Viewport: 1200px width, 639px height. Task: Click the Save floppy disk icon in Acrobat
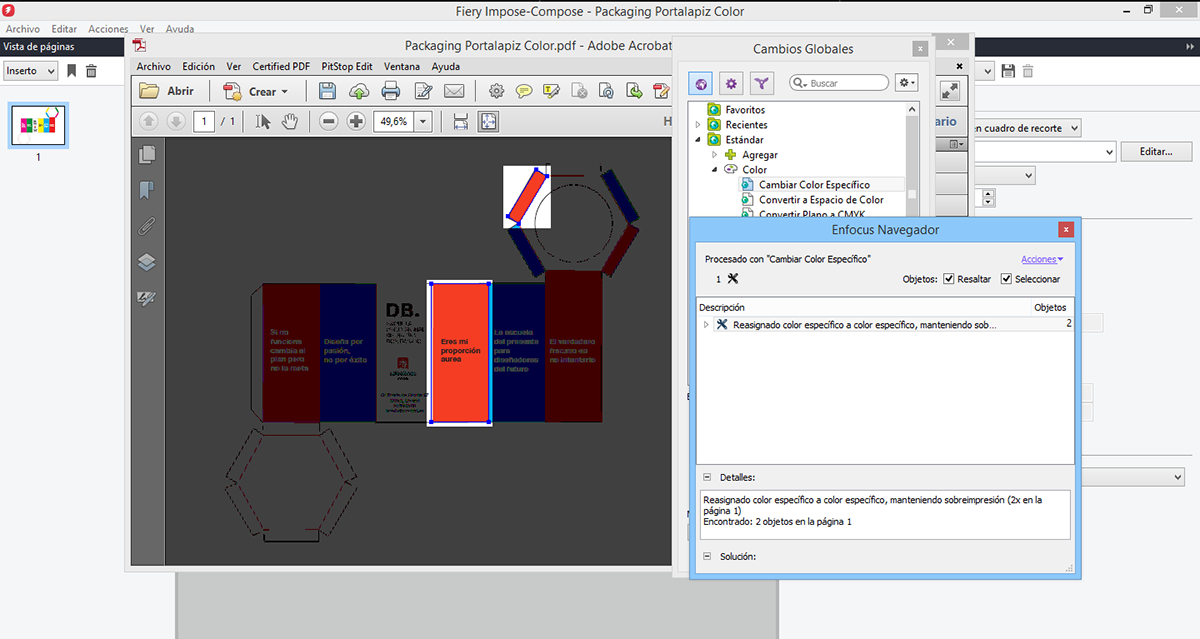tap(327, 91)
